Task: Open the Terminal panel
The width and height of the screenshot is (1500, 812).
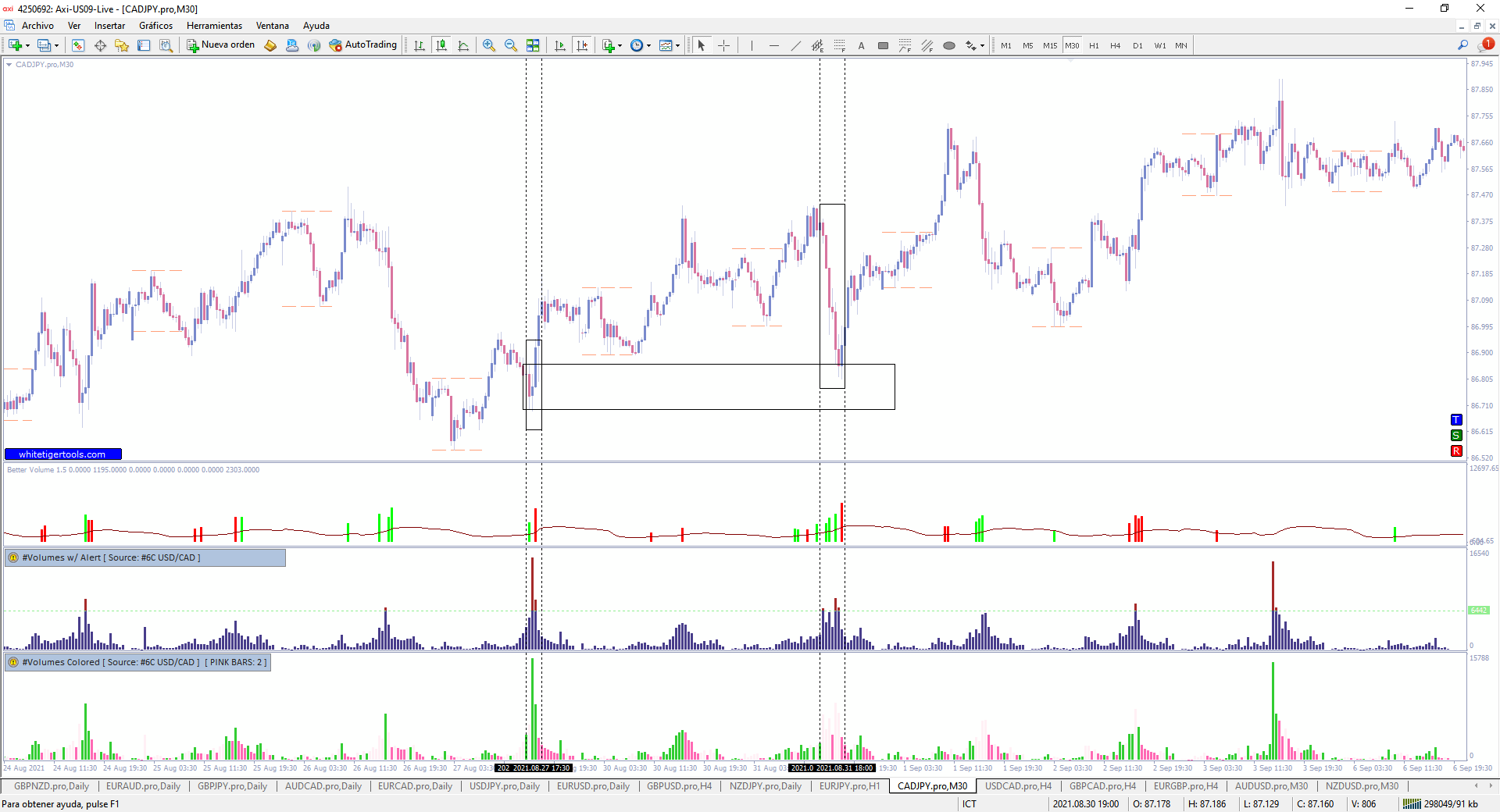Action: [x=144, y=45]
